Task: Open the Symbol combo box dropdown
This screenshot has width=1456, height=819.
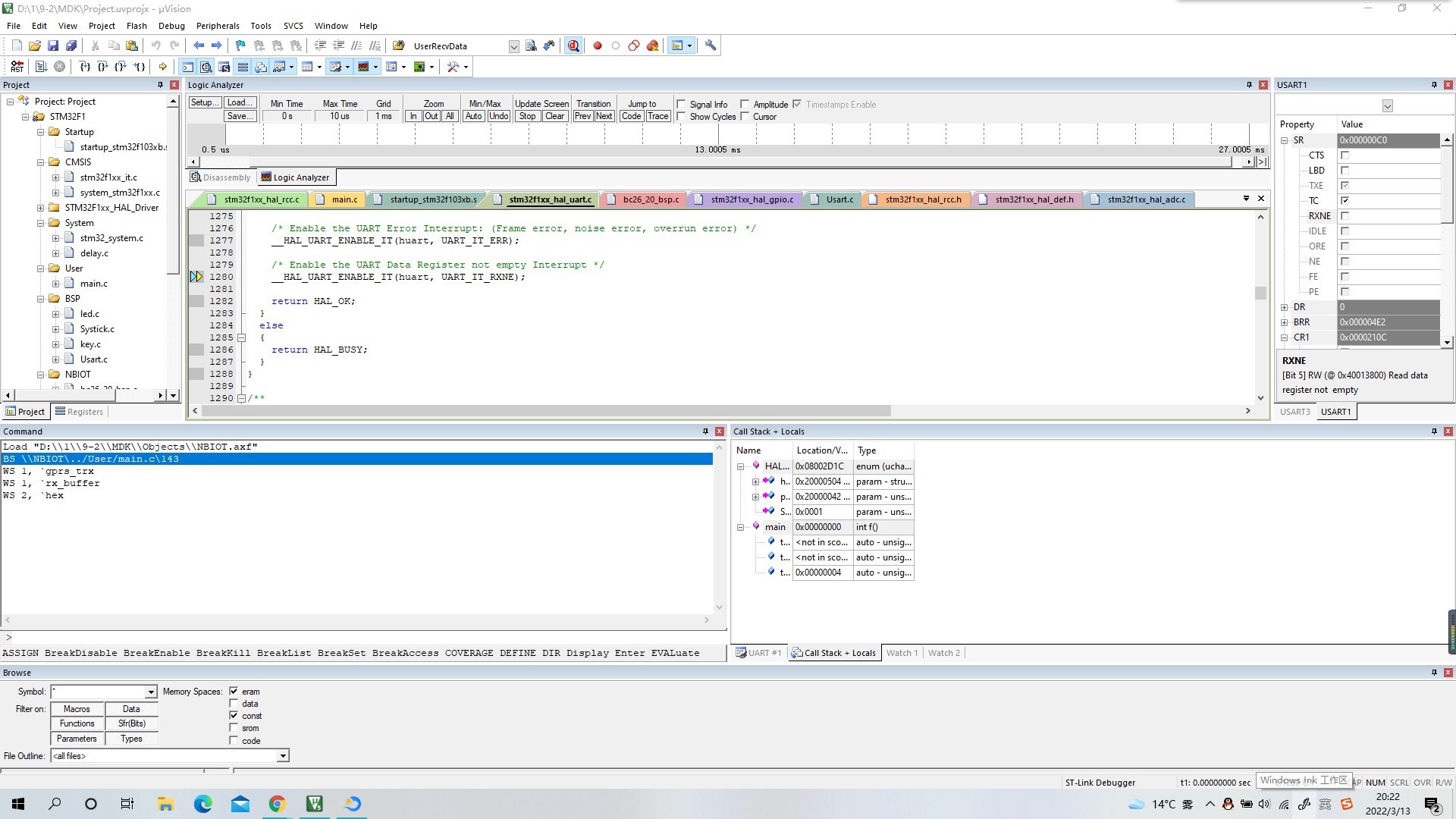Action: point(151,692)
